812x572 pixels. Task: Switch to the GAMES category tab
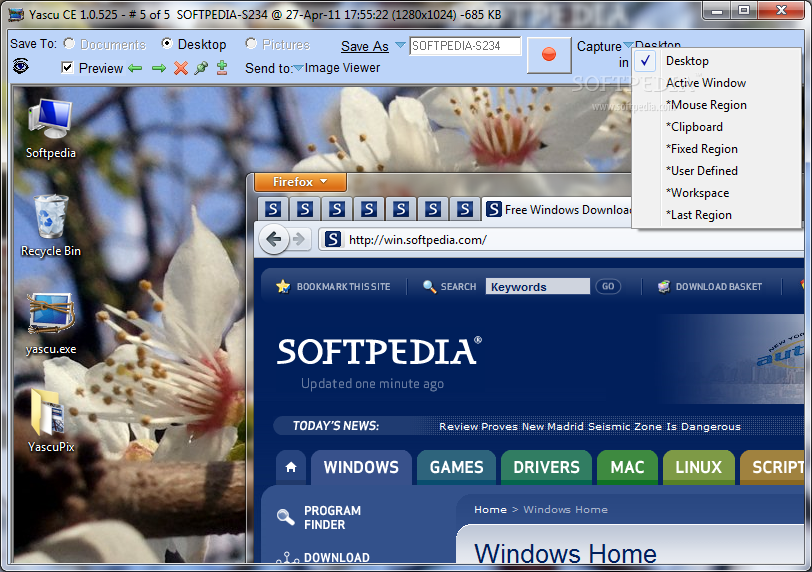[x=456, y=467]
